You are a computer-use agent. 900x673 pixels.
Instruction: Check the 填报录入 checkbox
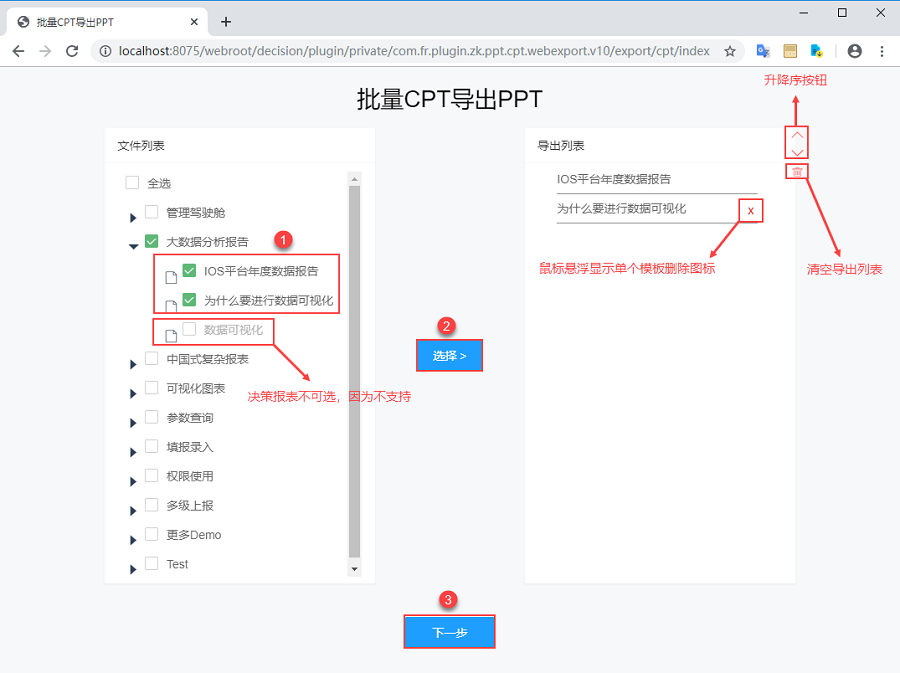pyautogui.click(x=152, y=446)
